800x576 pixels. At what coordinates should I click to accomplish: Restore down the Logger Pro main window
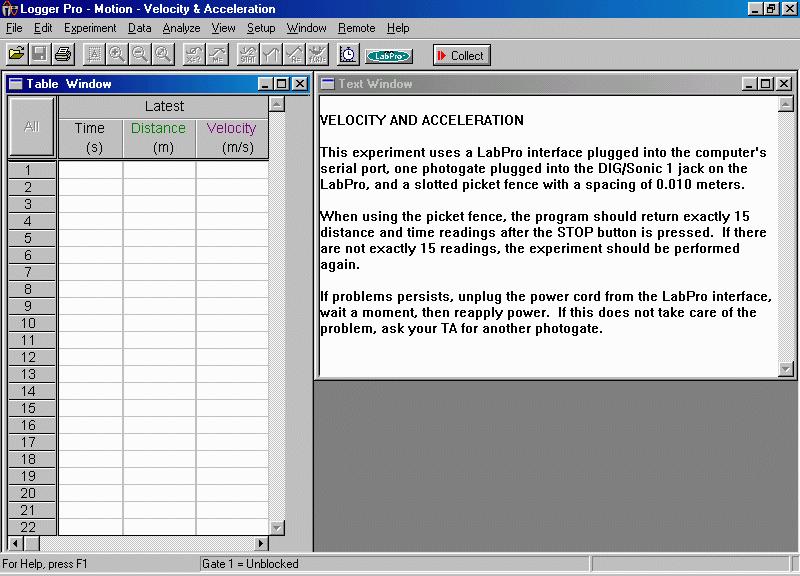click(x=771, y=9)
